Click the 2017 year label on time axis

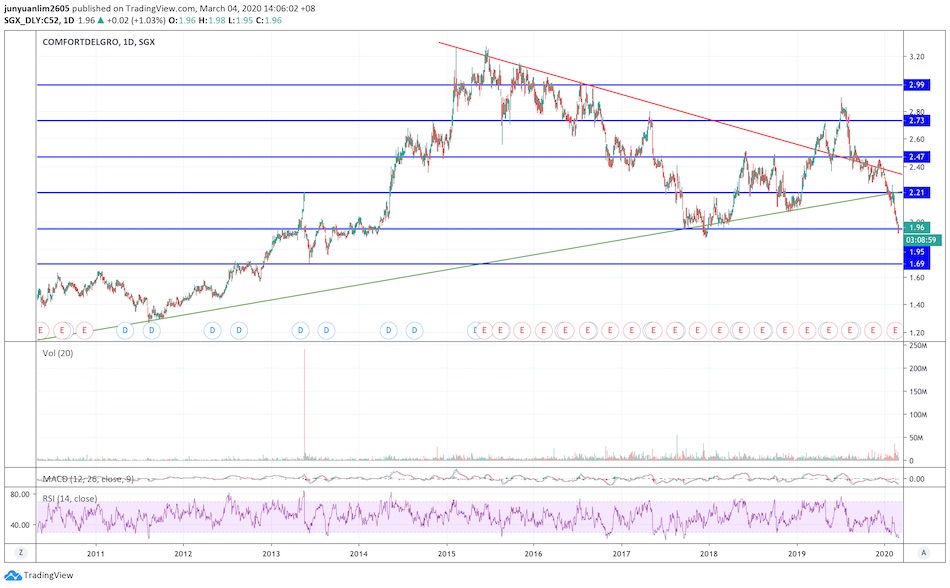(621, 553)
